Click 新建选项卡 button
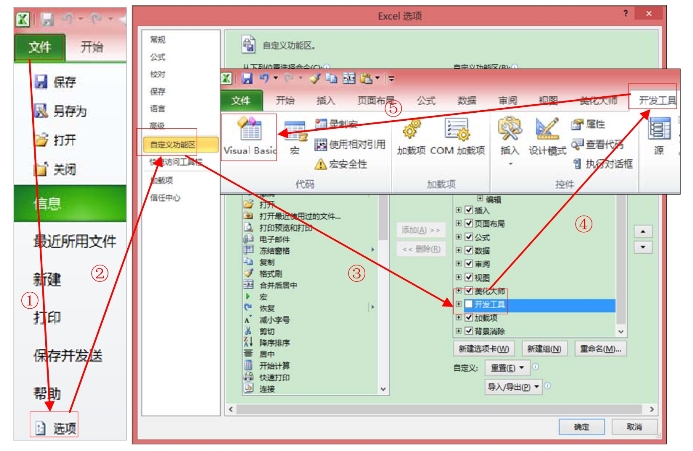Screen dimensions: 693x451 pos(484,349)
